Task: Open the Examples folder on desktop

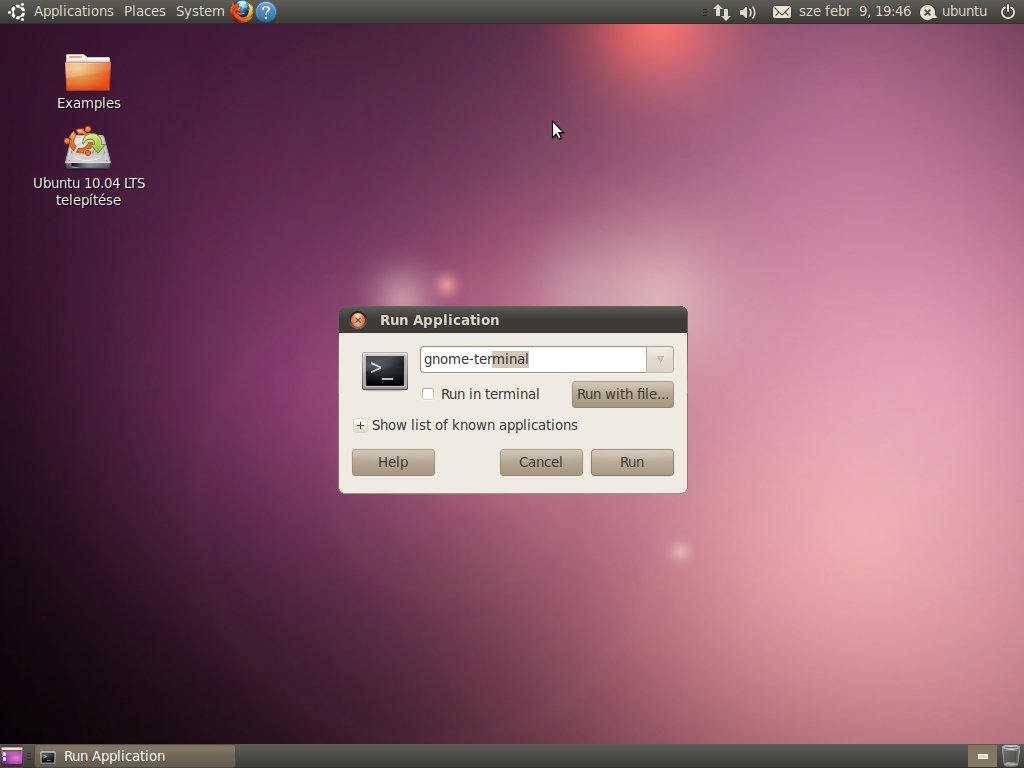Action: (x=88, y=82)
